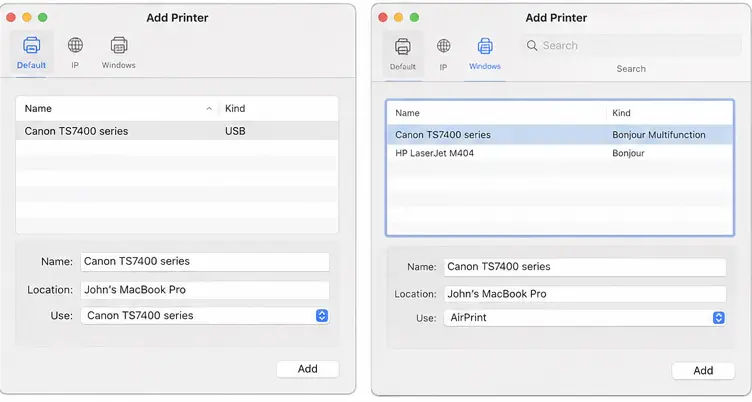Click the Name field in right window
This screenshot has height=402, width=752.
(x=585, y=267)
